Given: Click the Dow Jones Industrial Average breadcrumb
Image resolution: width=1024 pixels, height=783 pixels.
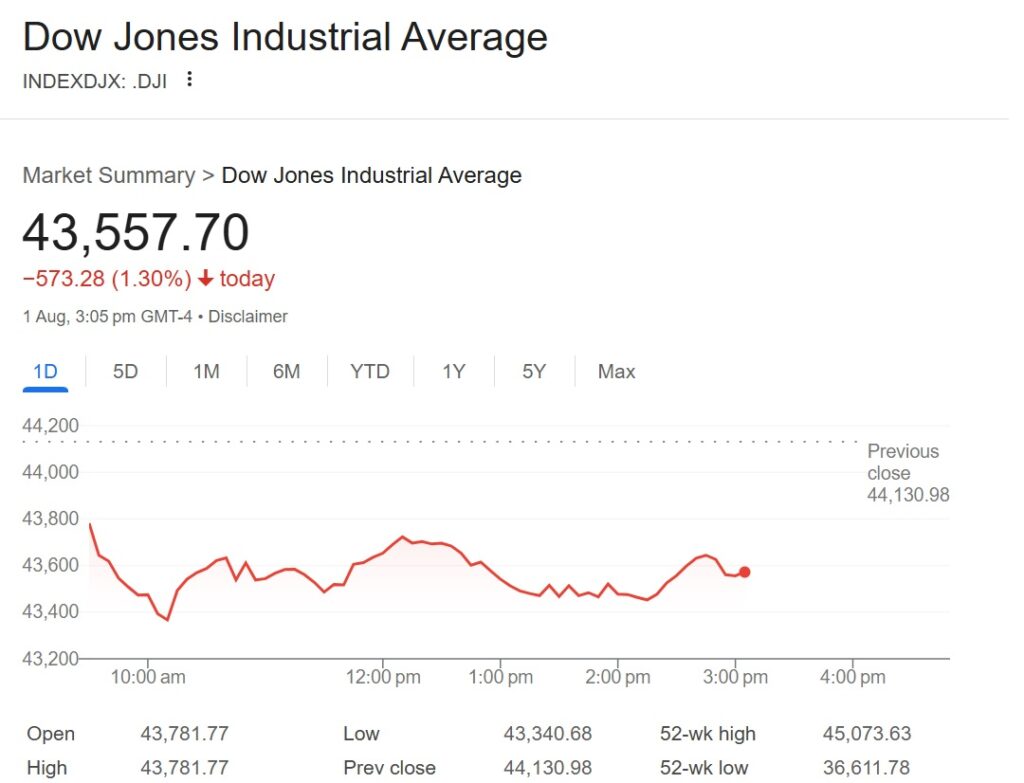Looking at the screenshot, I should tap(372, 175).
